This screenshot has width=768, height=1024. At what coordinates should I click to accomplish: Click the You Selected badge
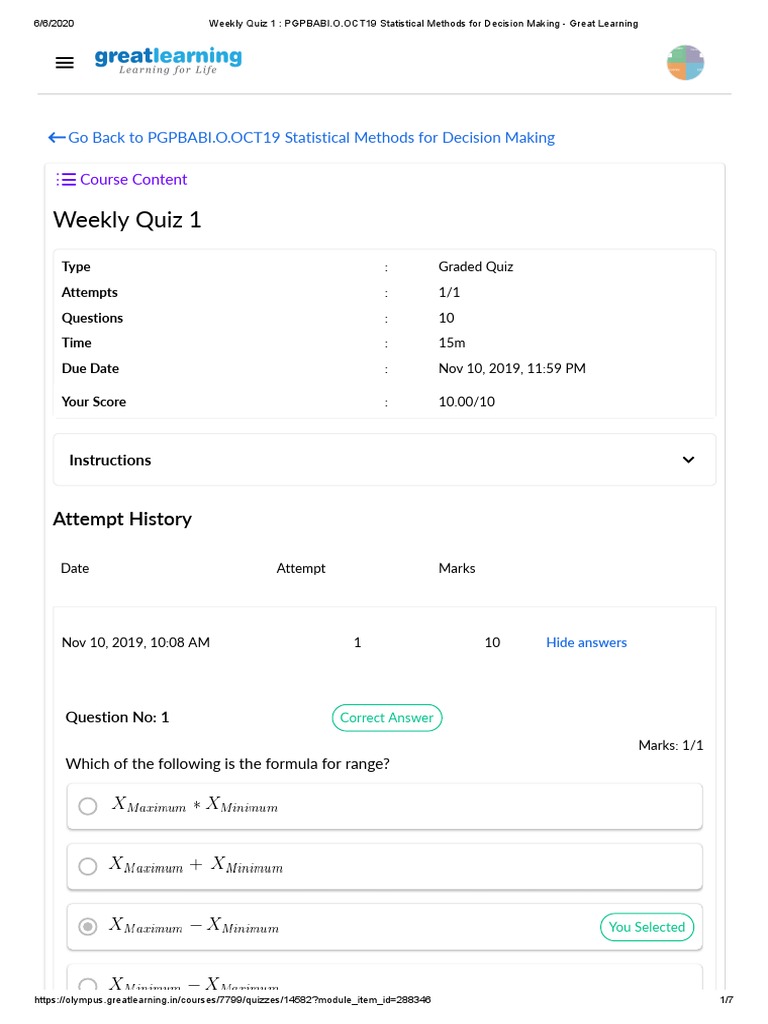(647, 927)
